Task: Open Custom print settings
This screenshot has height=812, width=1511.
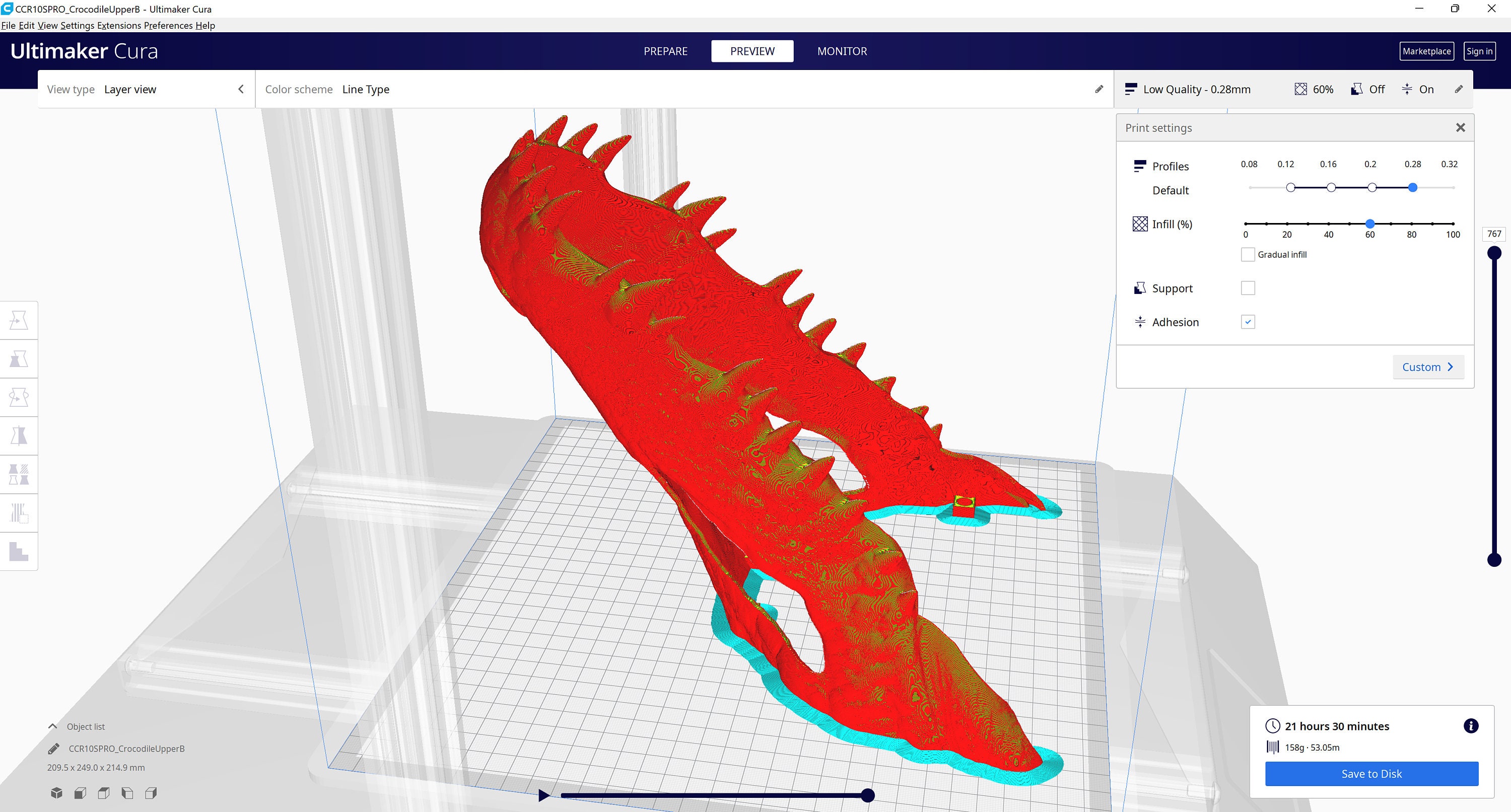Action: click(x=1428, y=367)
